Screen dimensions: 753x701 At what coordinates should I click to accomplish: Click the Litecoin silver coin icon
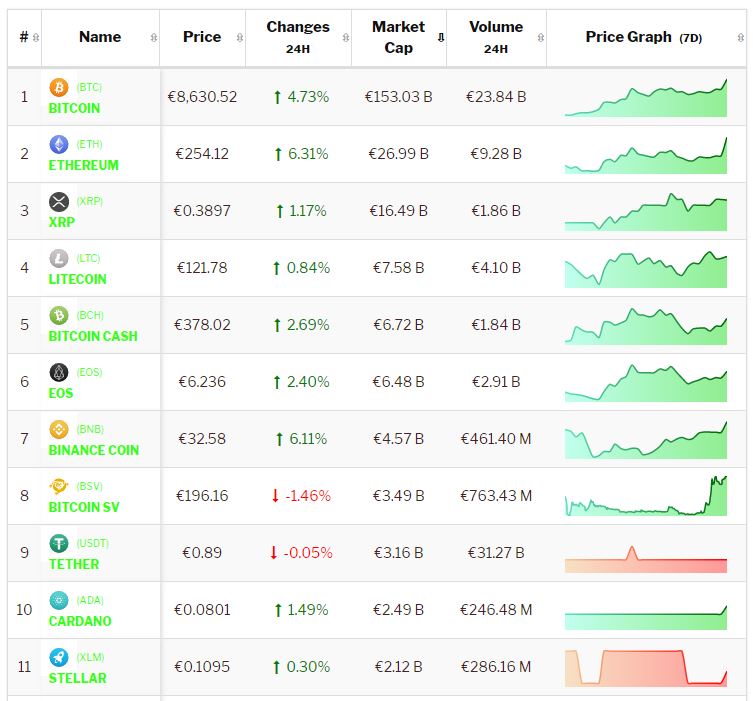[59, 259]
